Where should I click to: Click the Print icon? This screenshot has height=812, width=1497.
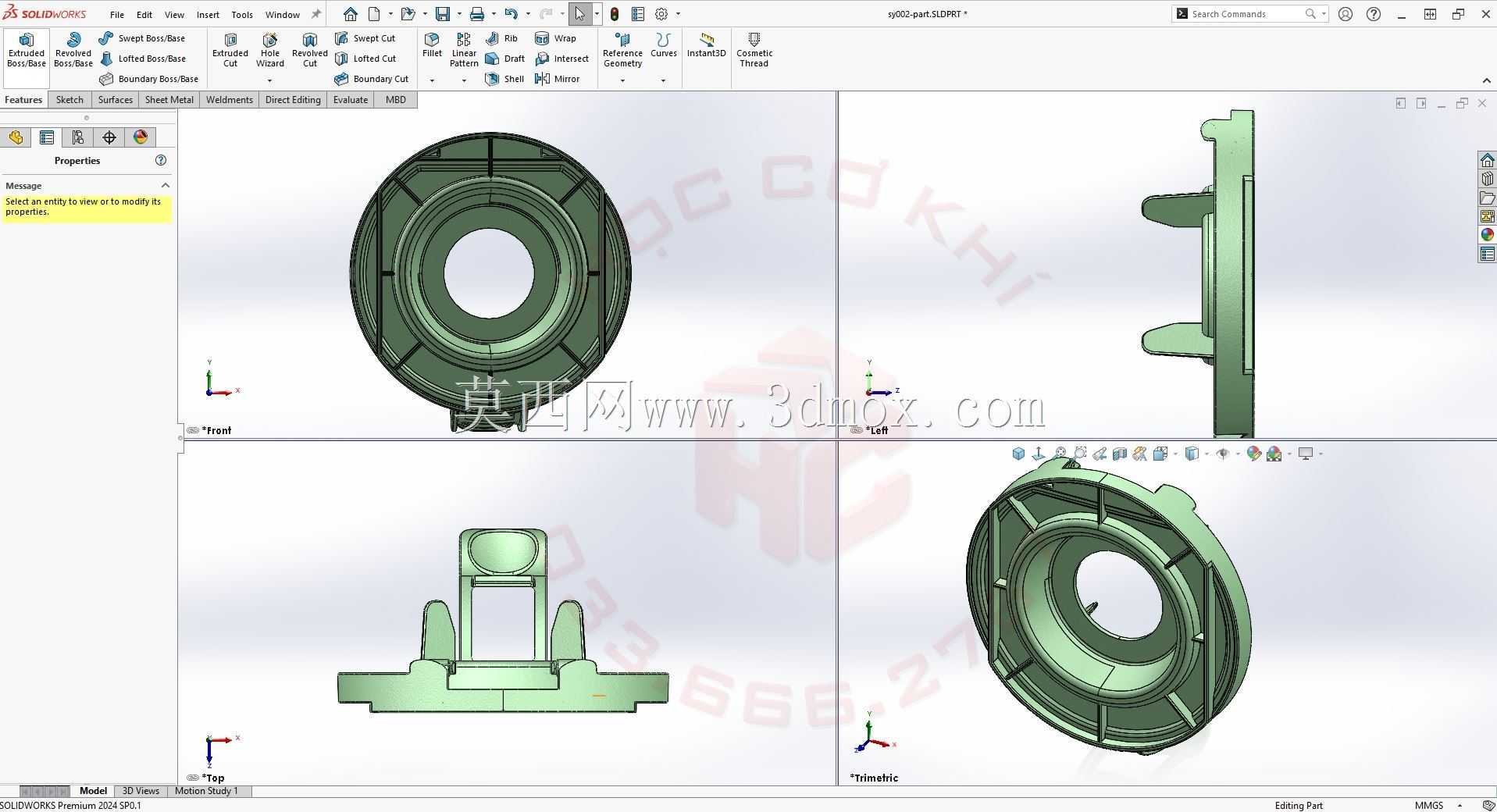click(477, 14)
